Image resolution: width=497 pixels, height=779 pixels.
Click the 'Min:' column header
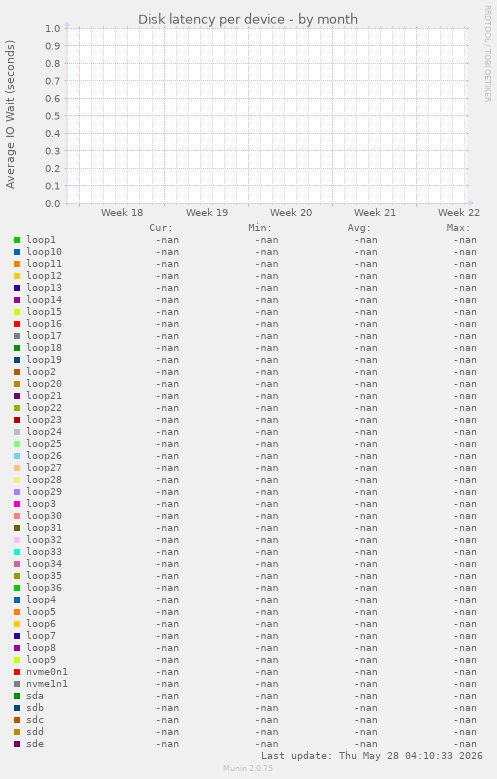click(260, 228)
